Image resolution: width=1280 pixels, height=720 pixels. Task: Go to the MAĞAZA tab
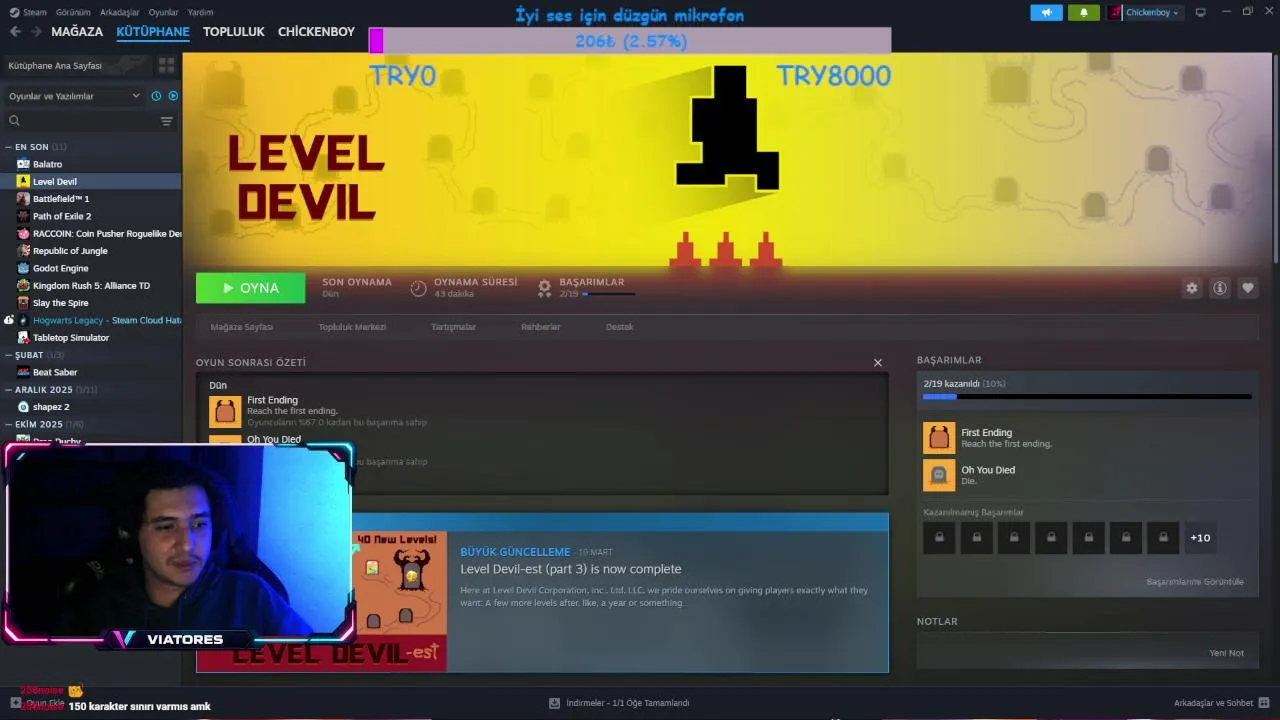77,32
